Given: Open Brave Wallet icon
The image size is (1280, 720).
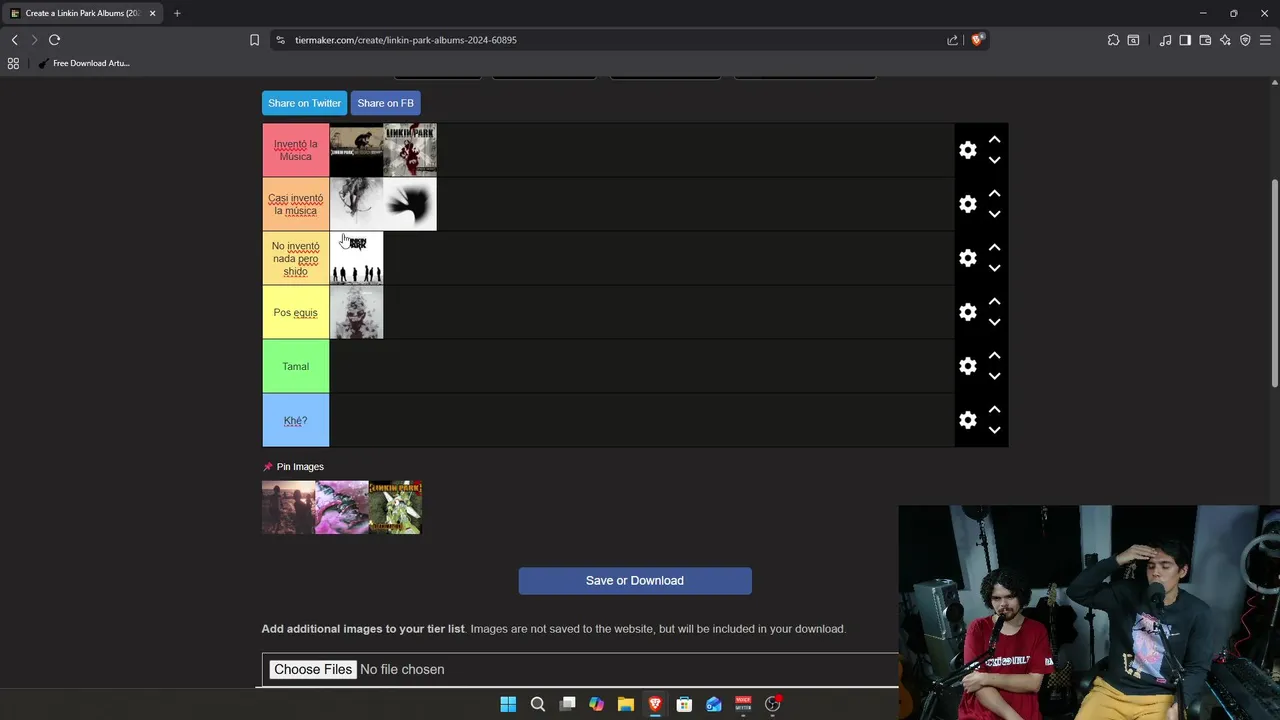Looking at the screenshot, I should [1205, 40].
